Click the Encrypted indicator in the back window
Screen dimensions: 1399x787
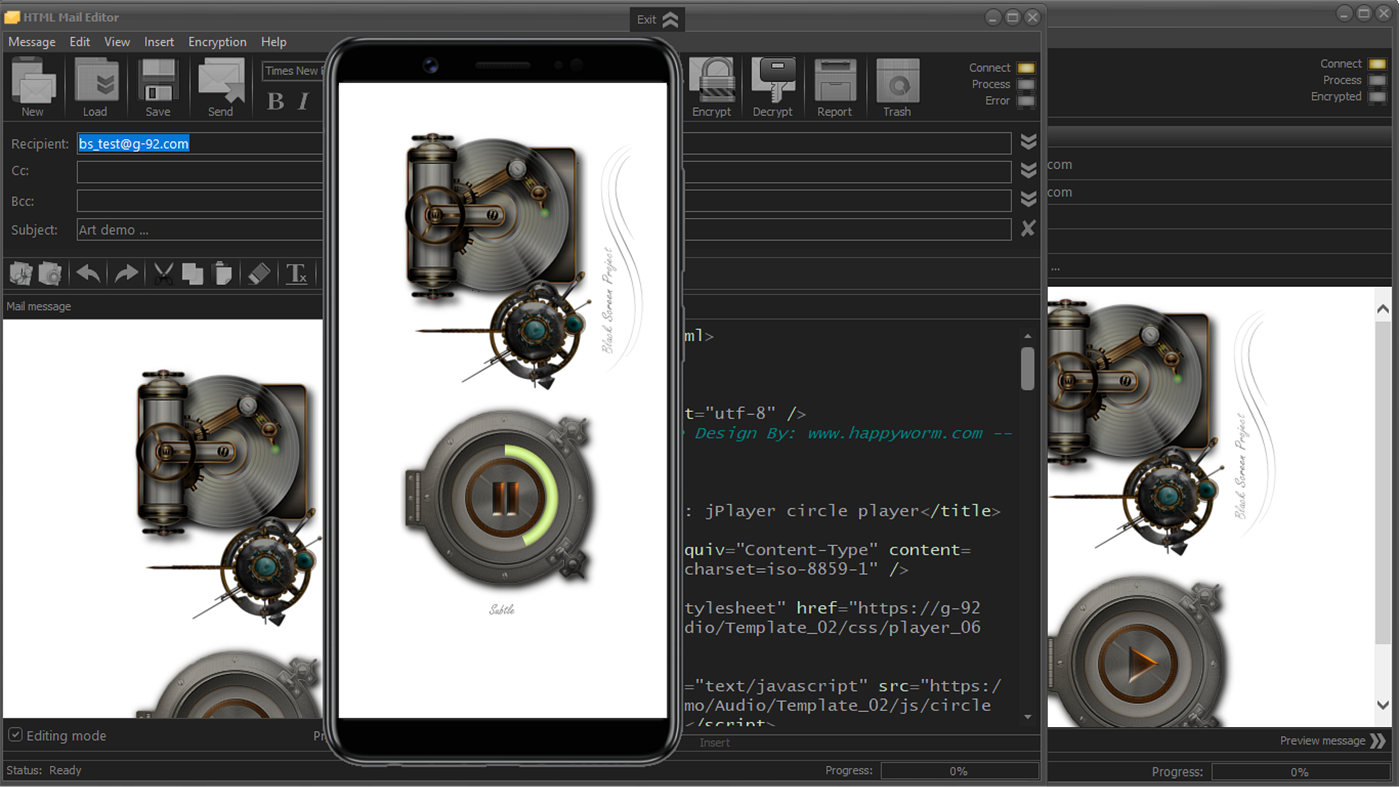(x=1378, y=97)
